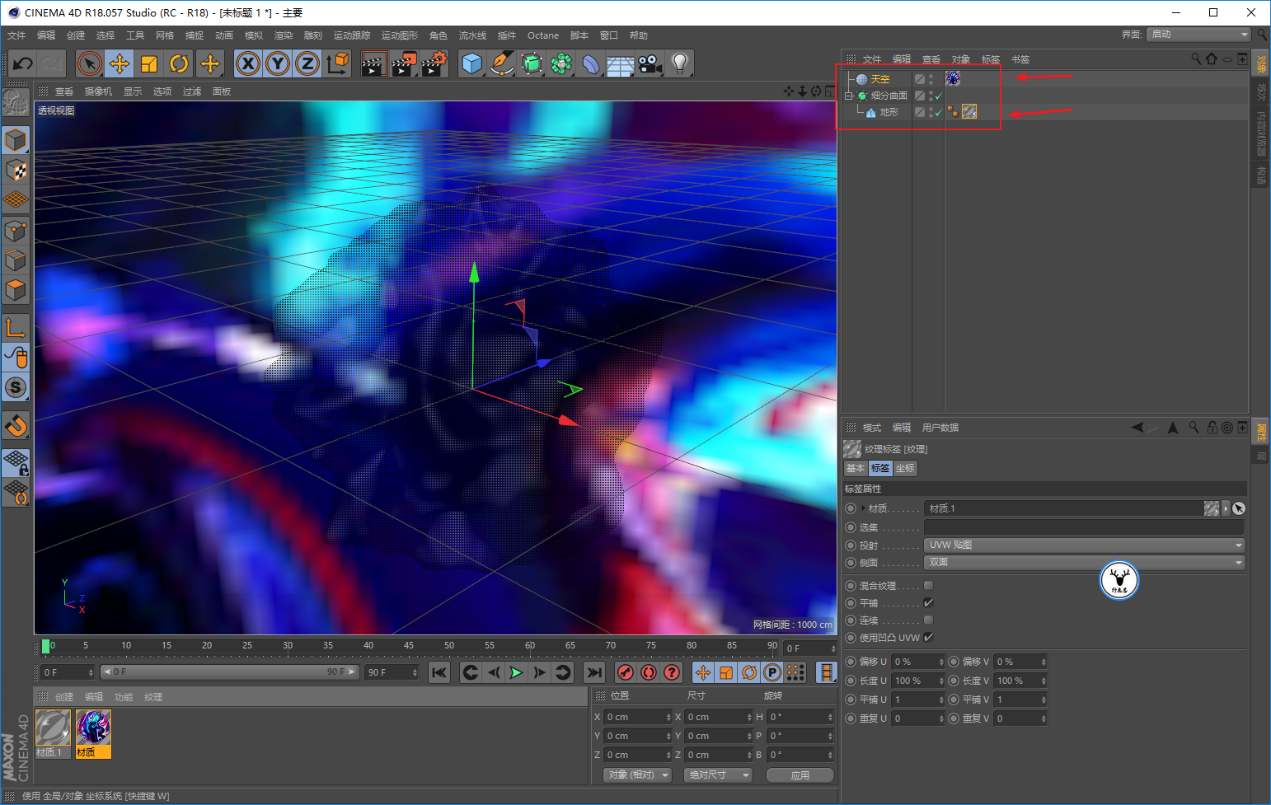Add a light object via bulb icon
This screenshot has height=805, width=1271.
(x=680, y=64)
